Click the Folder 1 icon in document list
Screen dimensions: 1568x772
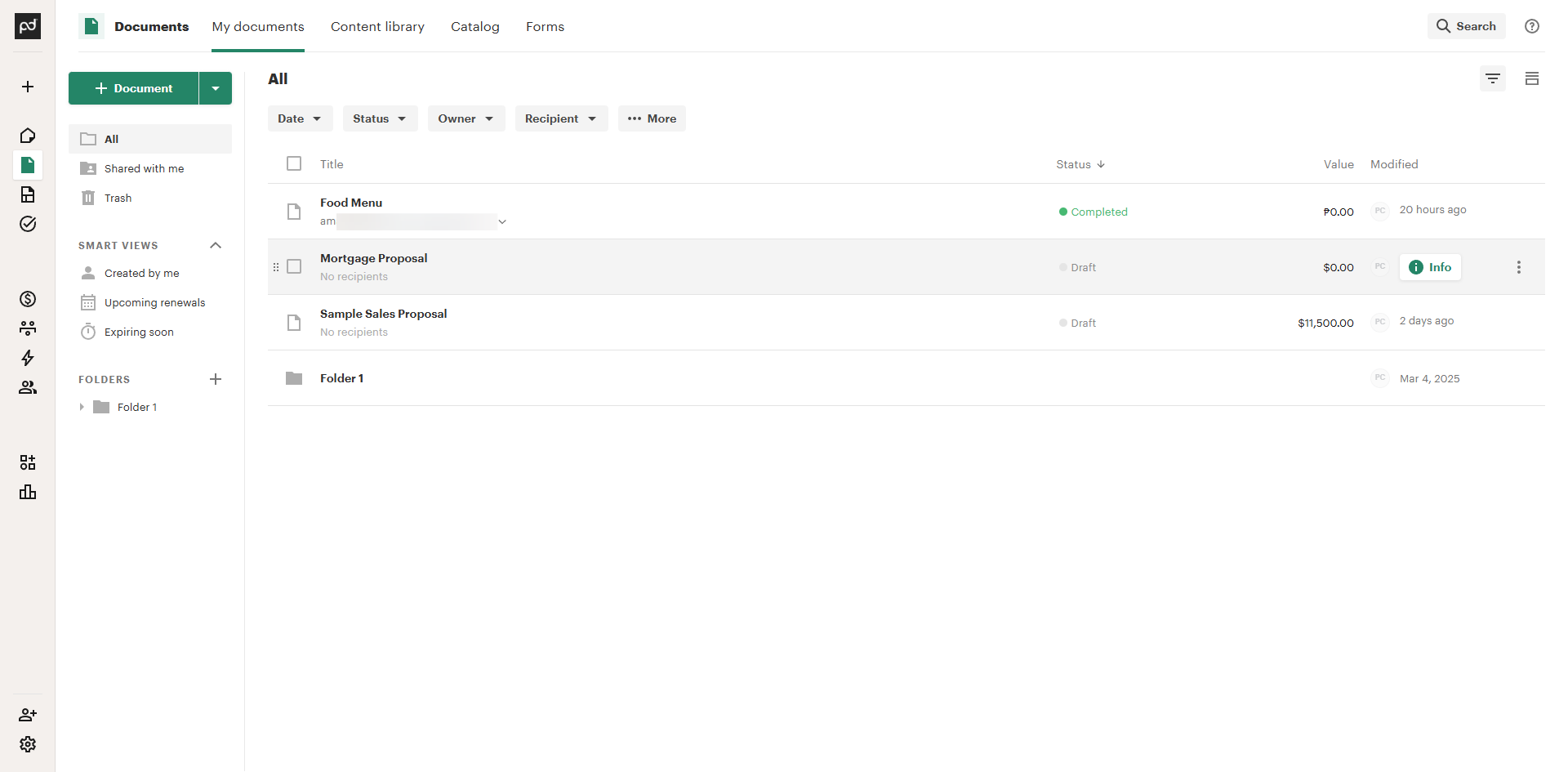(x=294, y=378)
